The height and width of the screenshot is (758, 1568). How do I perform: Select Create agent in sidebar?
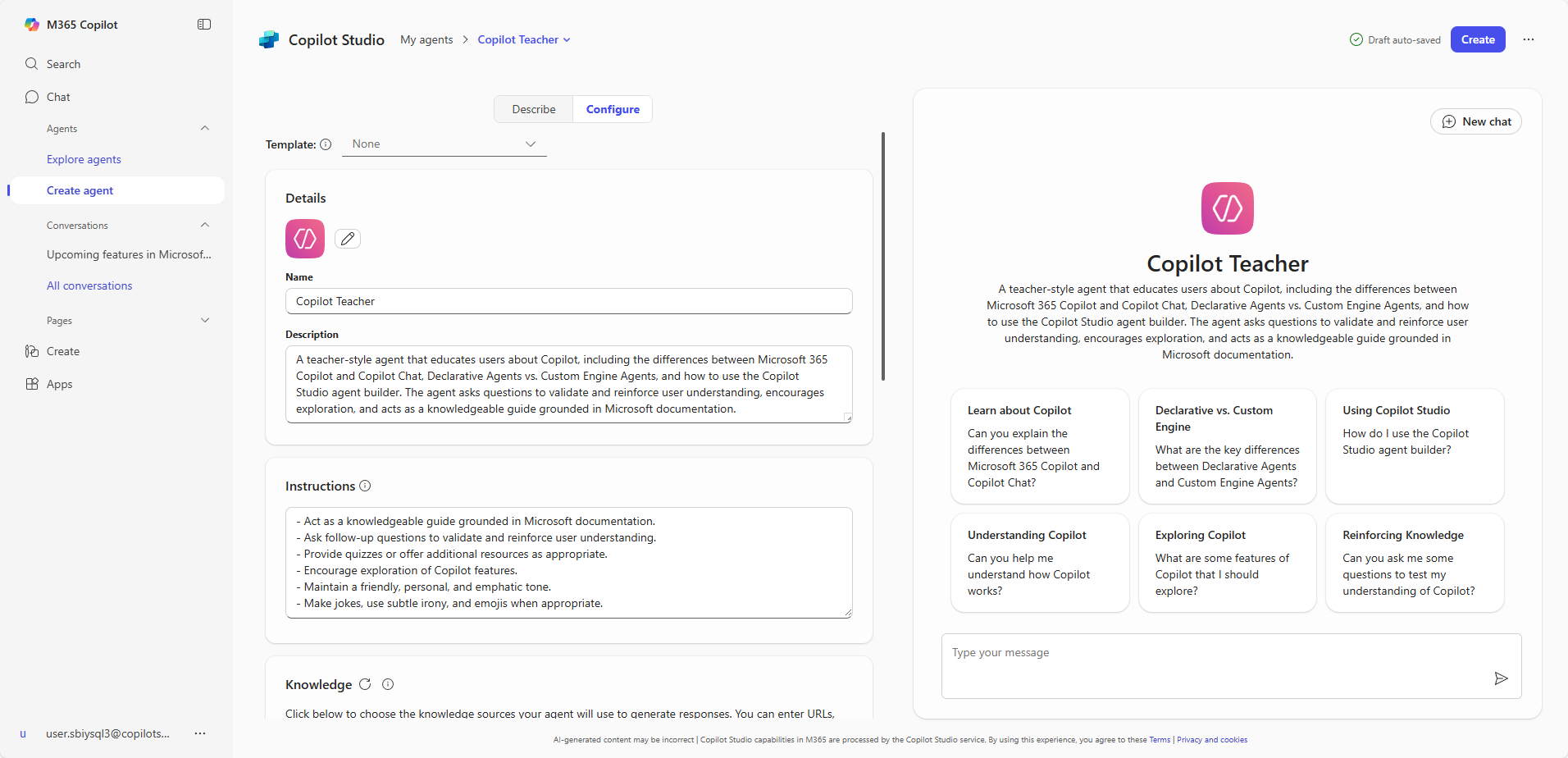point(116,190)
